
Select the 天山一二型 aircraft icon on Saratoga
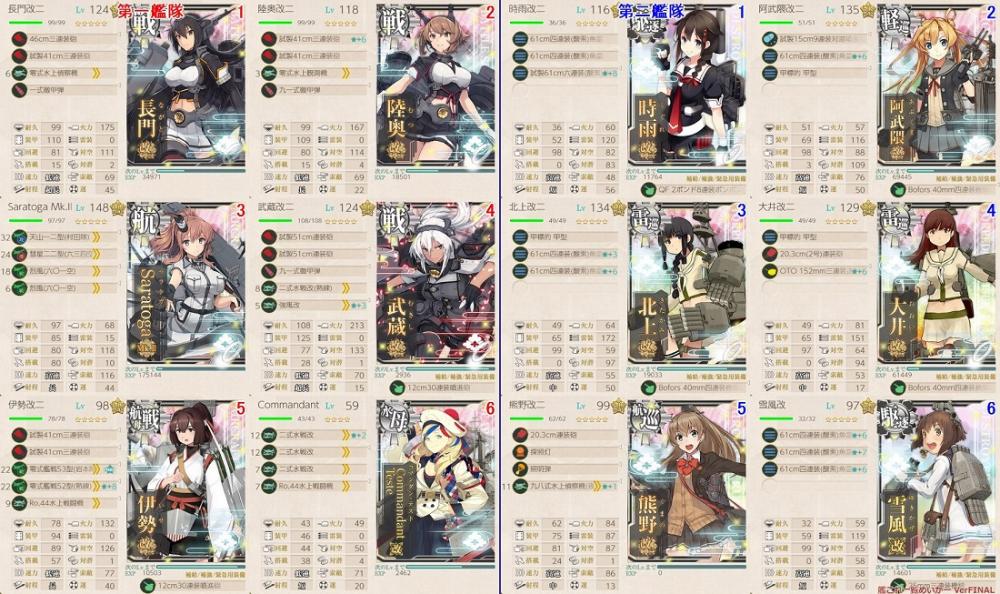(19, 237)
